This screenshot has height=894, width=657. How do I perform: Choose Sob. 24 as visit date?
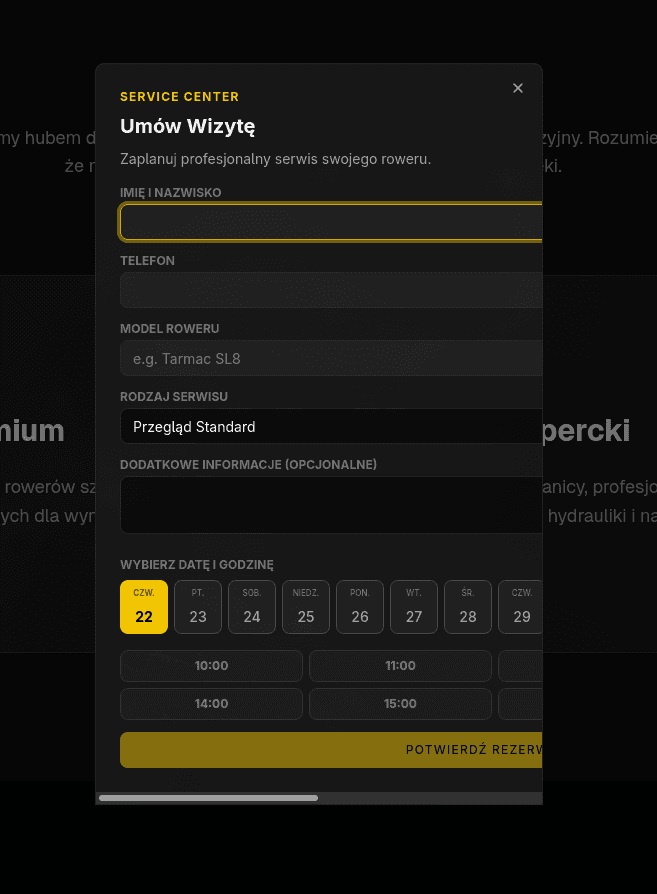252,607
